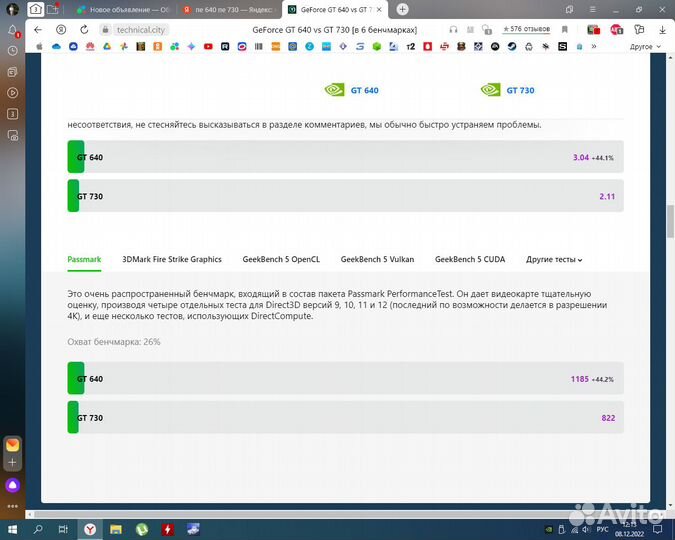Open the GT 640 header link

(x=364, y=90)
